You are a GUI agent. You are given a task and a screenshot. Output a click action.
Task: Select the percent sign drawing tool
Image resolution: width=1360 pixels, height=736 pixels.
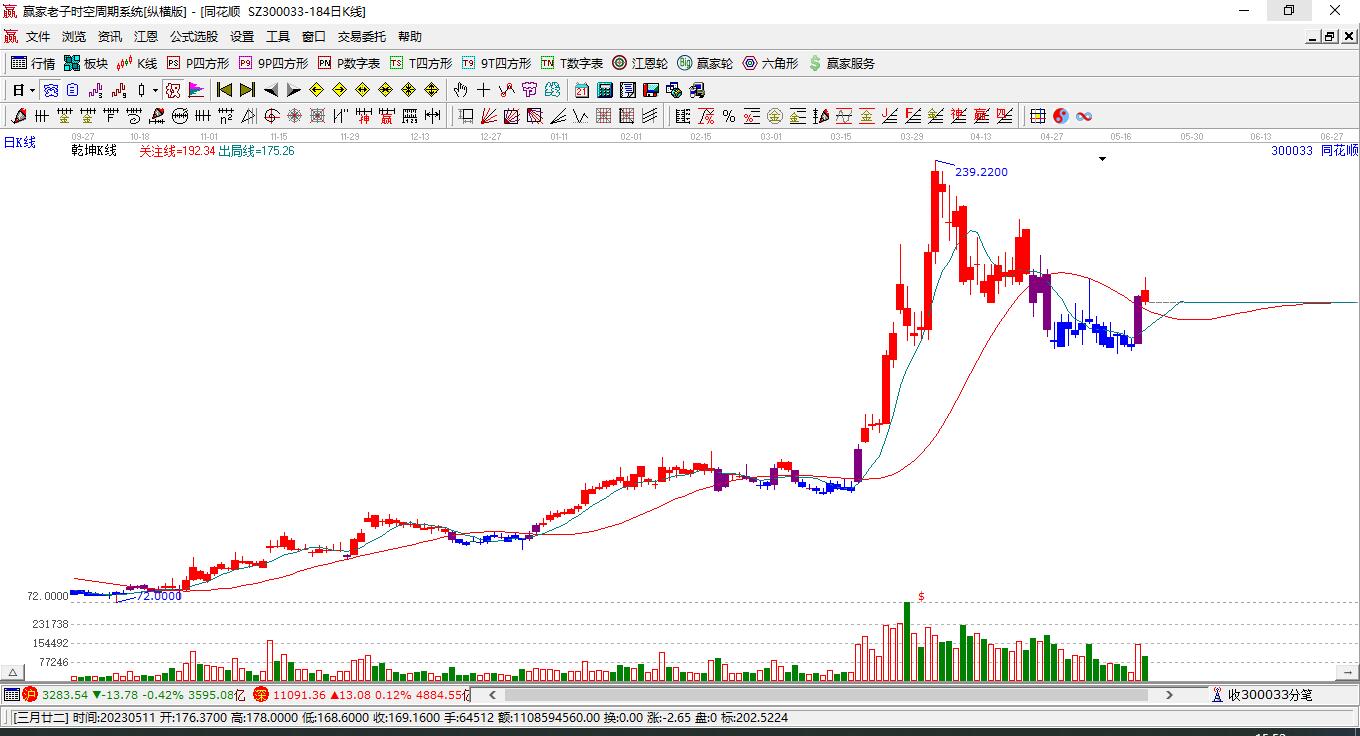(729, 116)
